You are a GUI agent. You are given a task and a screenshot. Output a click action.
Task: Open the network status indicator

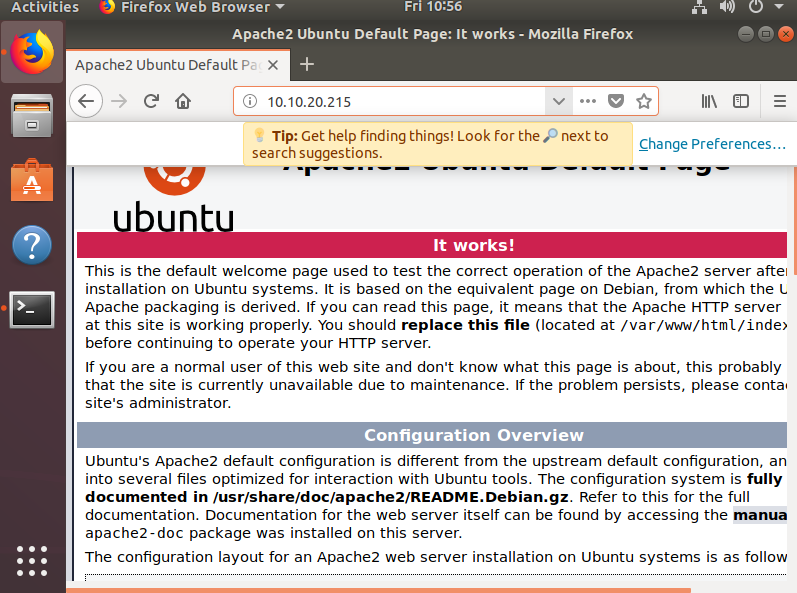pyautogui.click(x=699, y=7)
